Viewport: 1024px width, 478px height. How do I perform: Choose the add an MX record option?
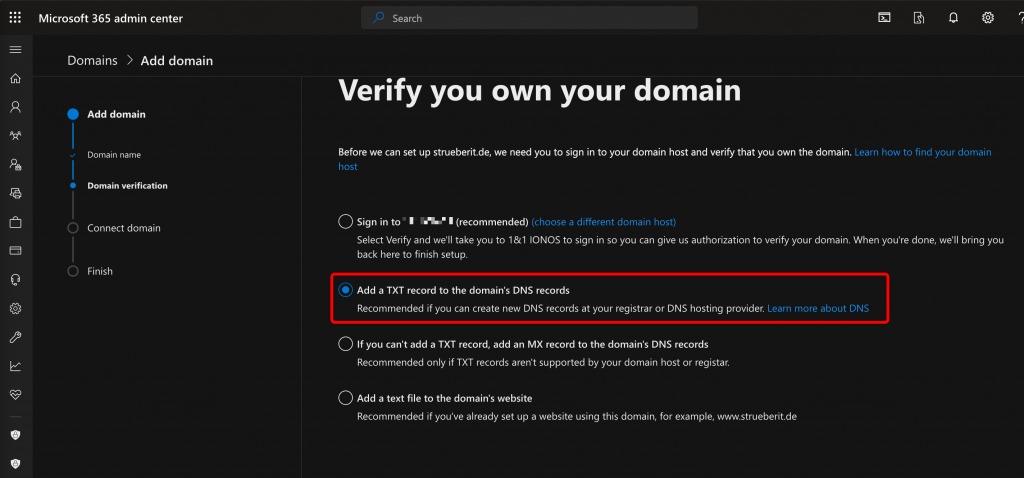coord(346,344)
